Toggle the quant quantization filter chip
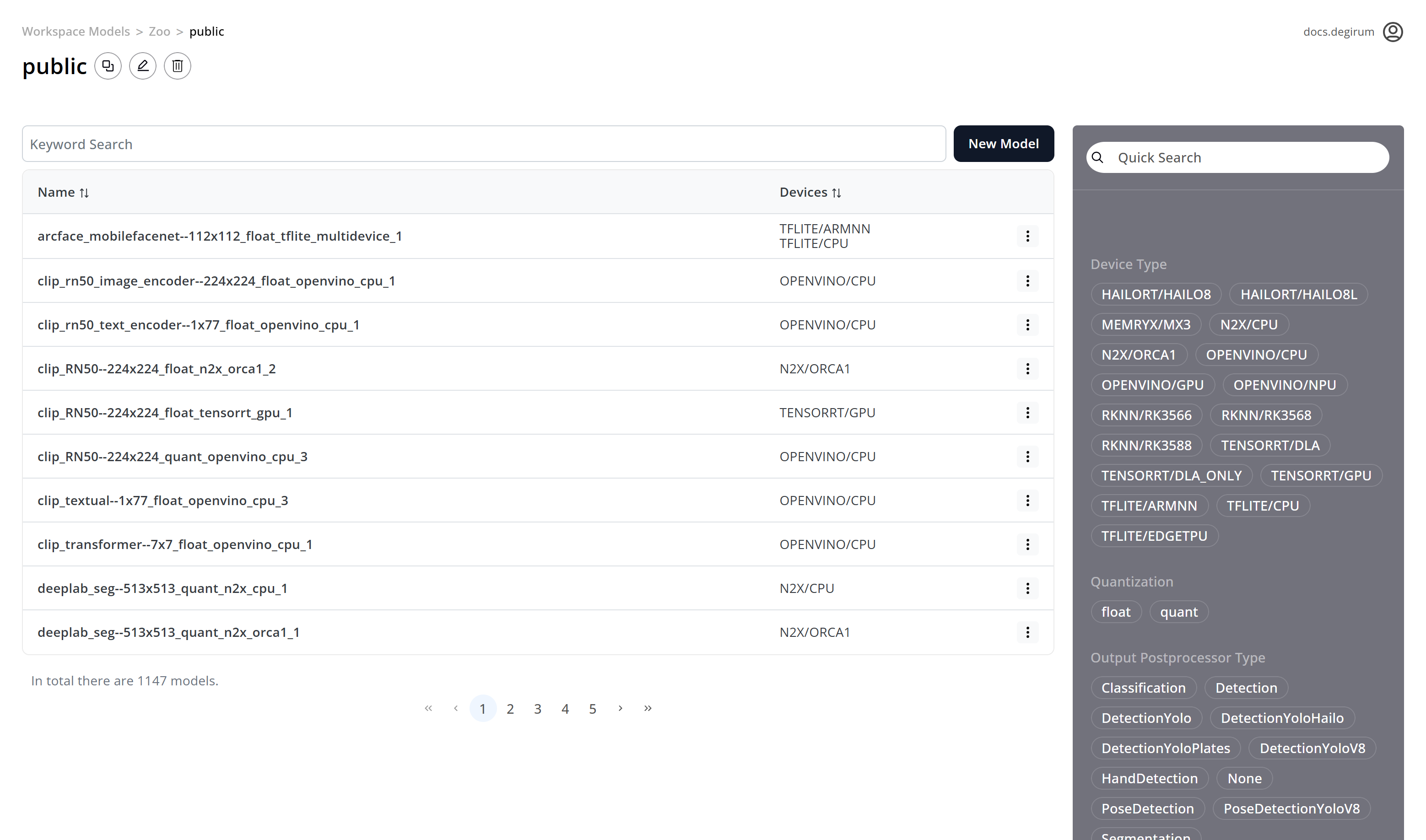 (1178, 612)
